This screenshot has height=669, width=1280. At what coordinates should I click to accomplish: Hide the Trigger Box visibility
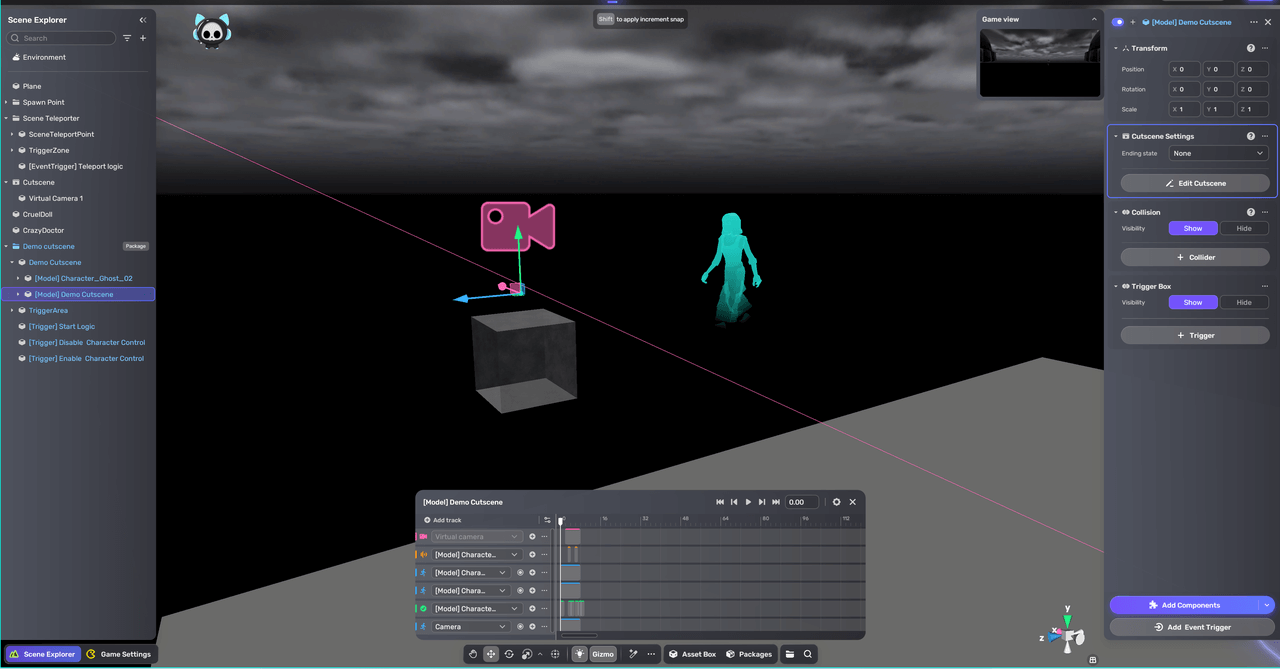click(1243, 302)
